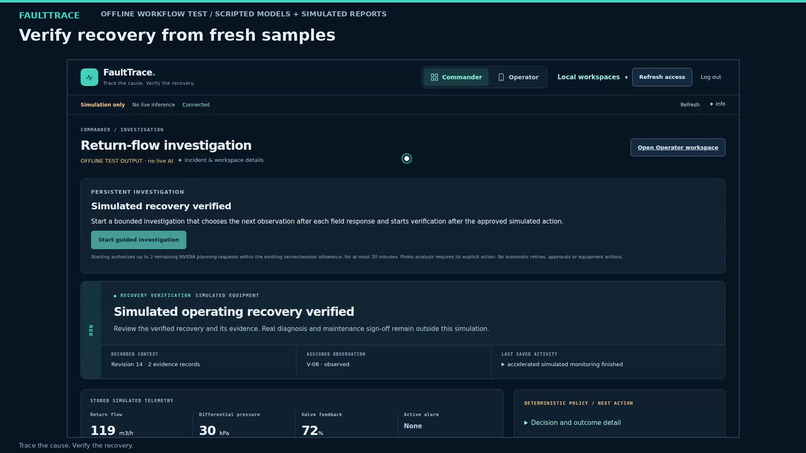Switch to the Operator tab
The image size is (806, 453).
[x=518, y=77]
